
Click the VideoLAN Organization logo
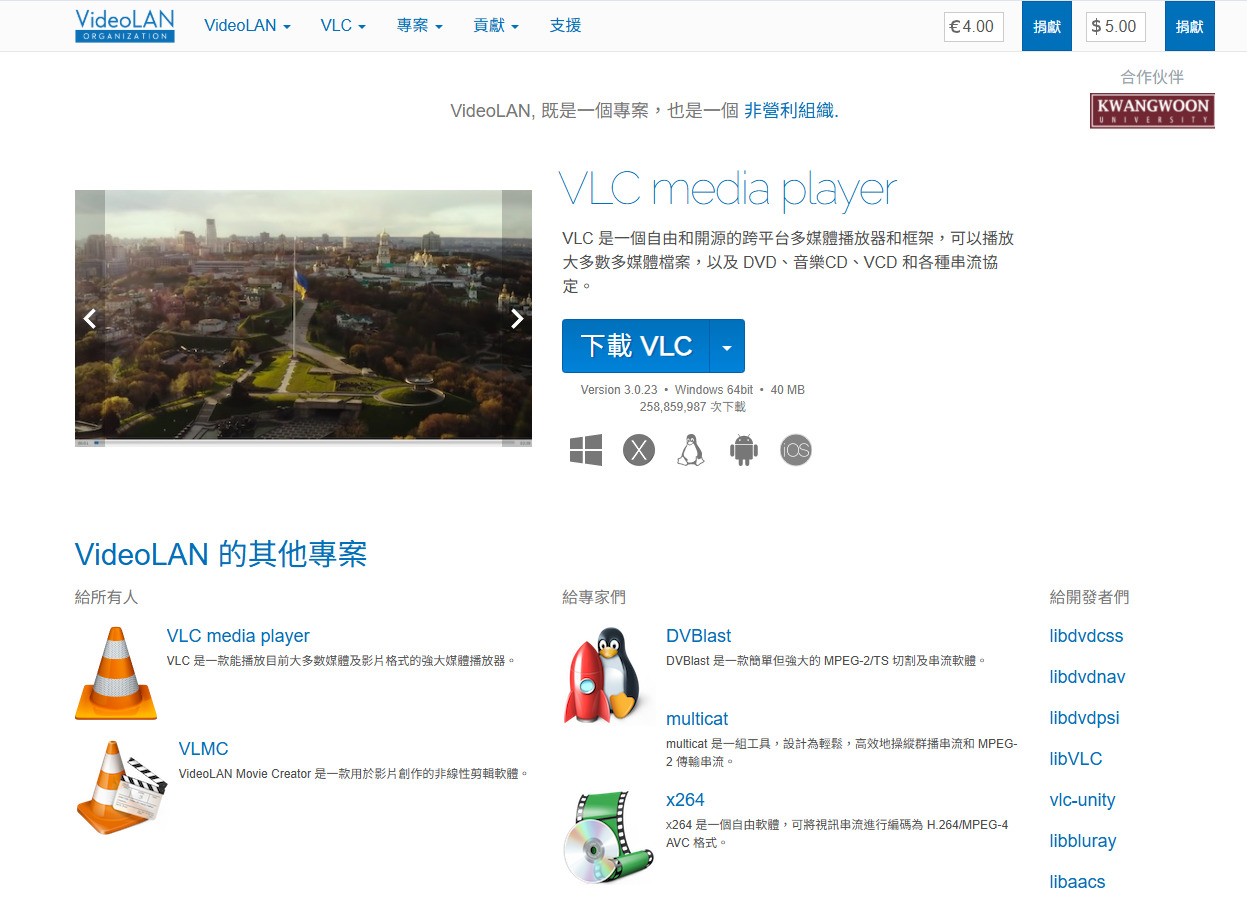pos(125,26)
